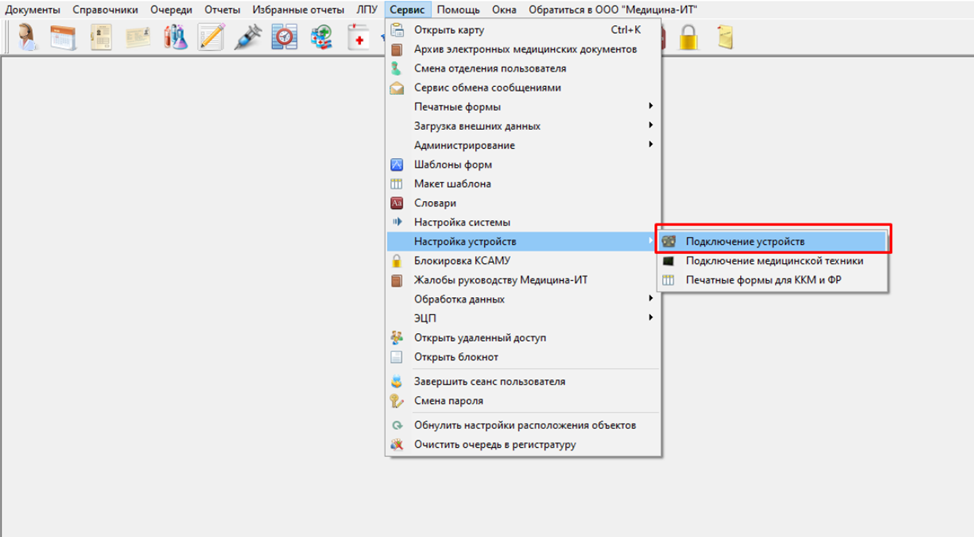Select Смена пароля menu entry

pyautogui.click(x=449, y=401)
